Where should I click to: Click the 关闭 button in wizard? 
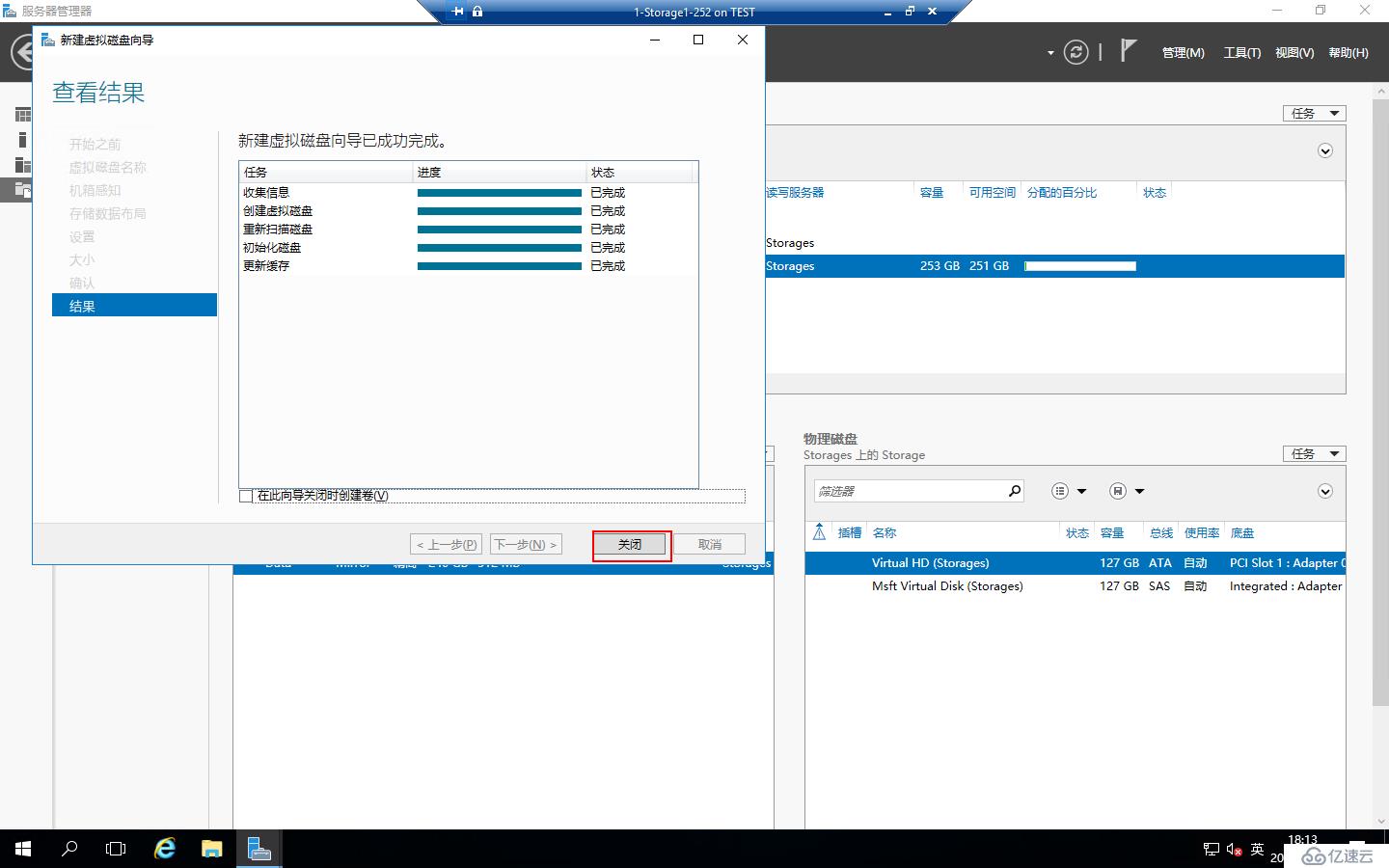tap(630, 544)
